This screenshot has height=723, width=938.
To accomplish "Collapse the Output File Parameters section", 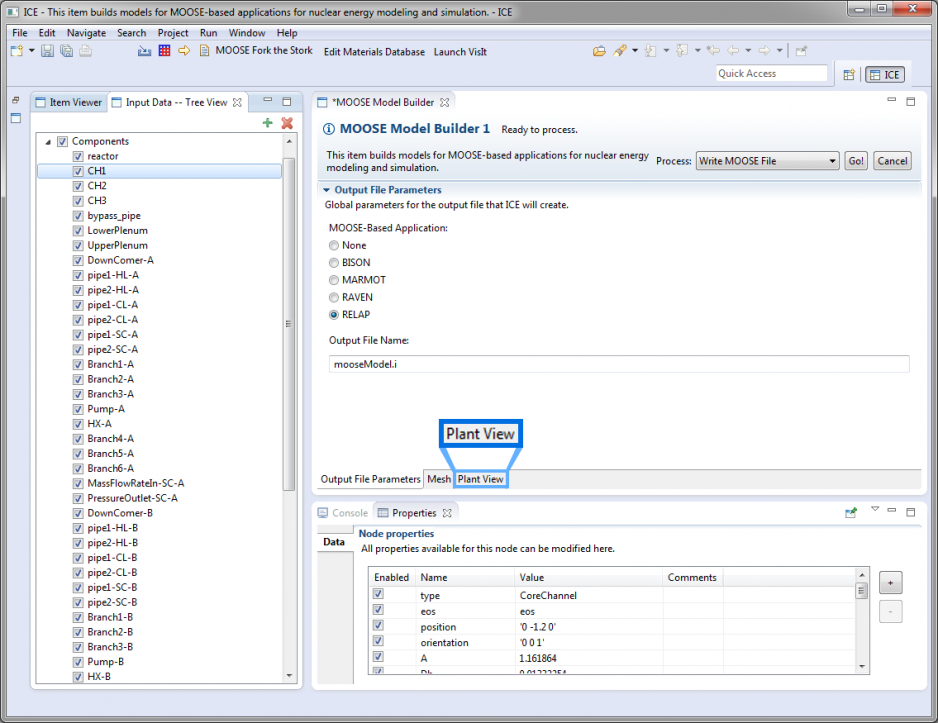I will pos(326,190).
